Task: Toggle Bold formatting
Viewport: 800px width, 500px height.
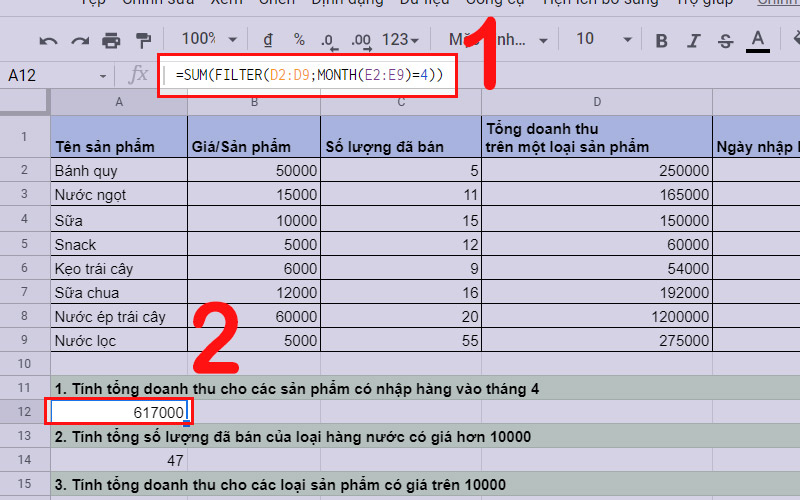Action: (661, 41)
